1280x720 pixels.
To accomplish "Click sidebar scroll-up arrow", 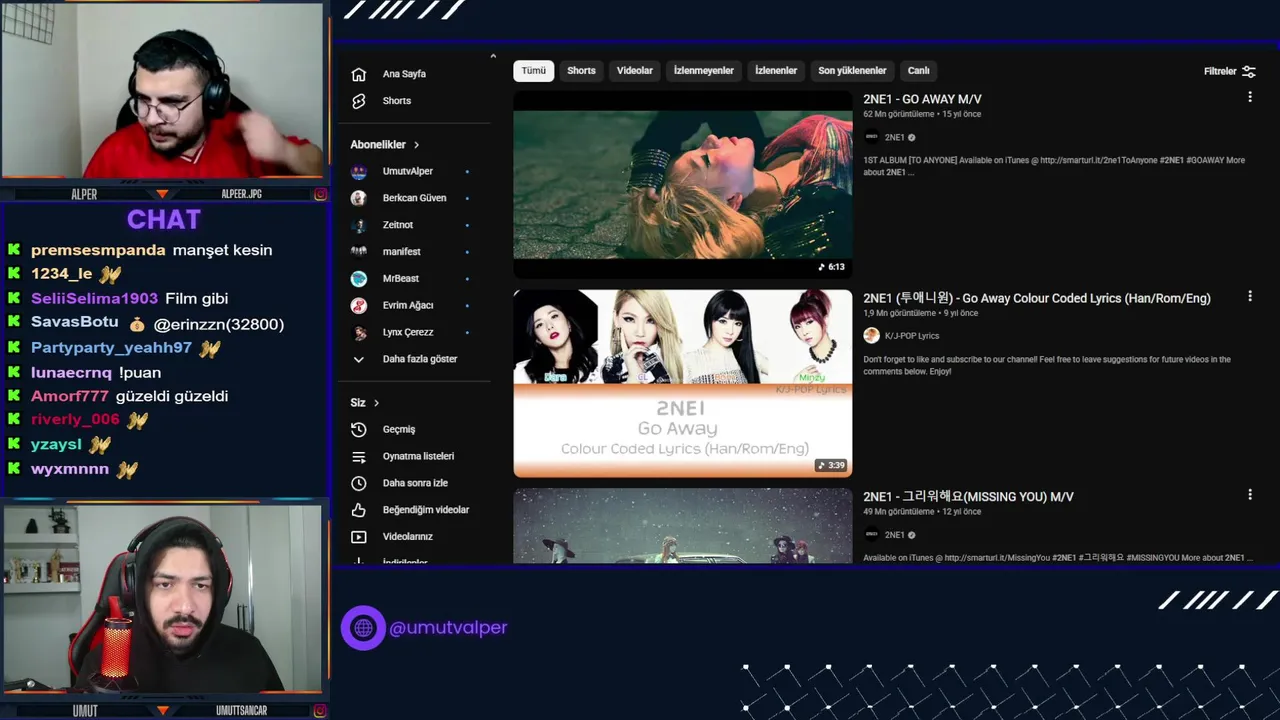I will 493,56.
